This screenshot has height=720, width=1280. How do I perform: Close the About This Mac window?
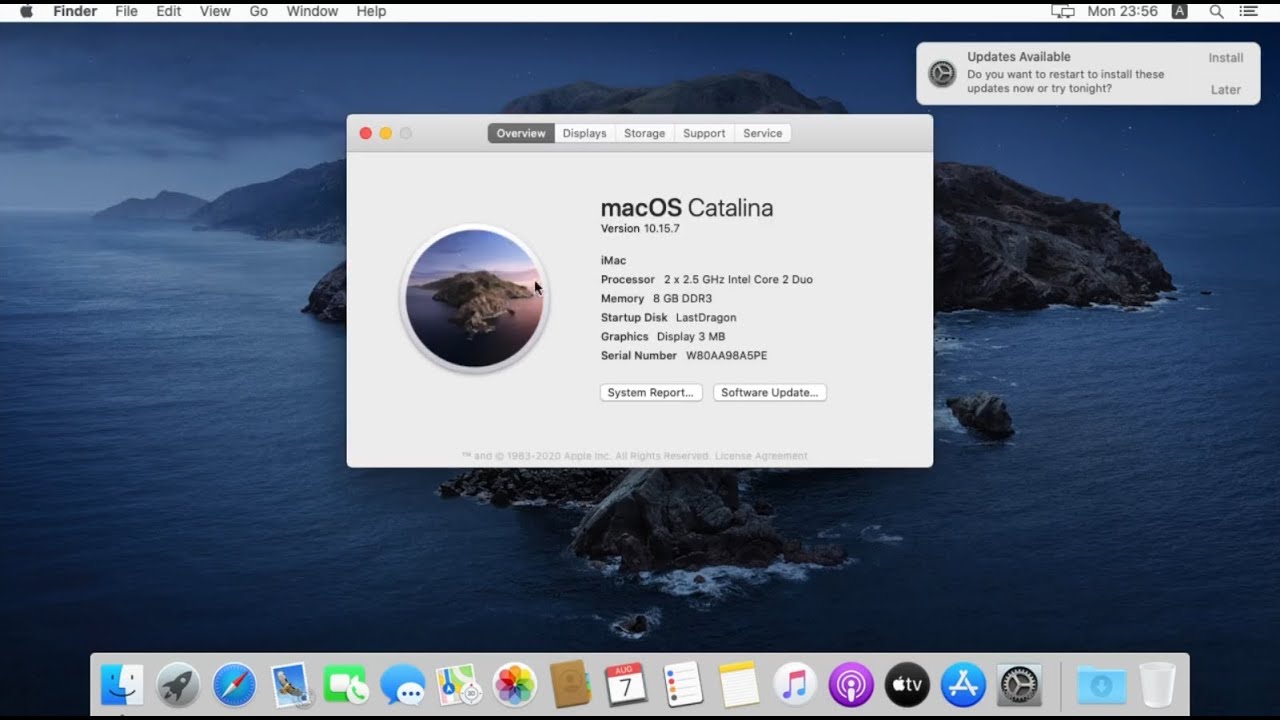coord(366,133)
